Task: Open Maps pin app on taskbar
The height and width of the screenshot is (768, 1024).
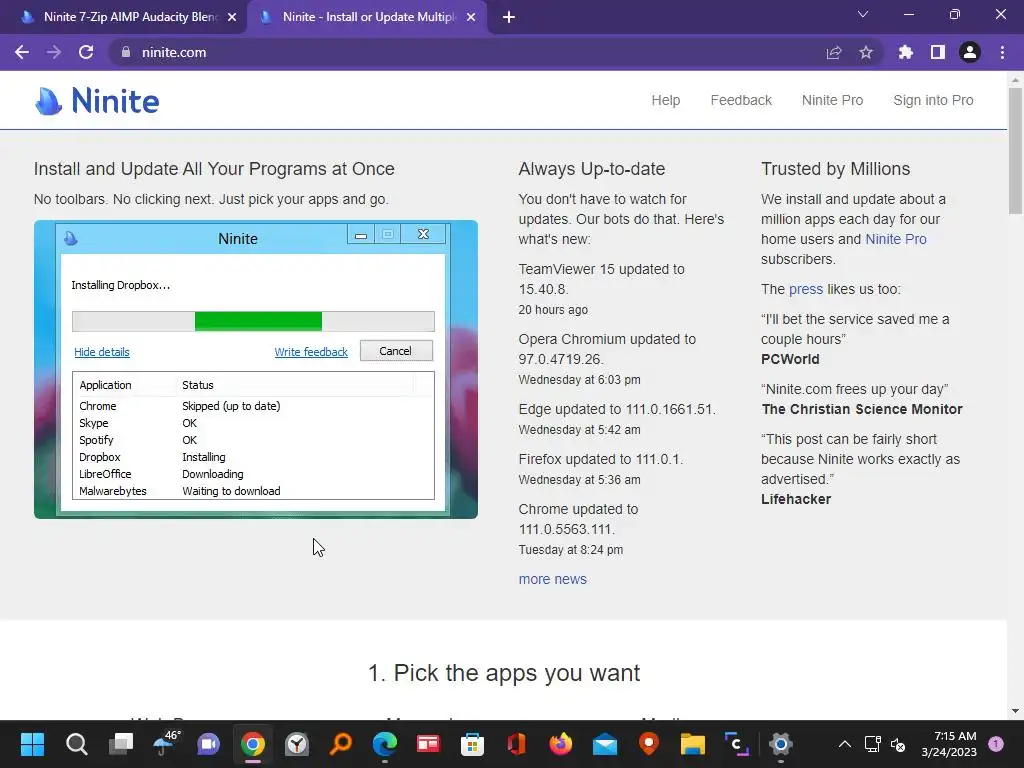Action: [x=648, y=743]
